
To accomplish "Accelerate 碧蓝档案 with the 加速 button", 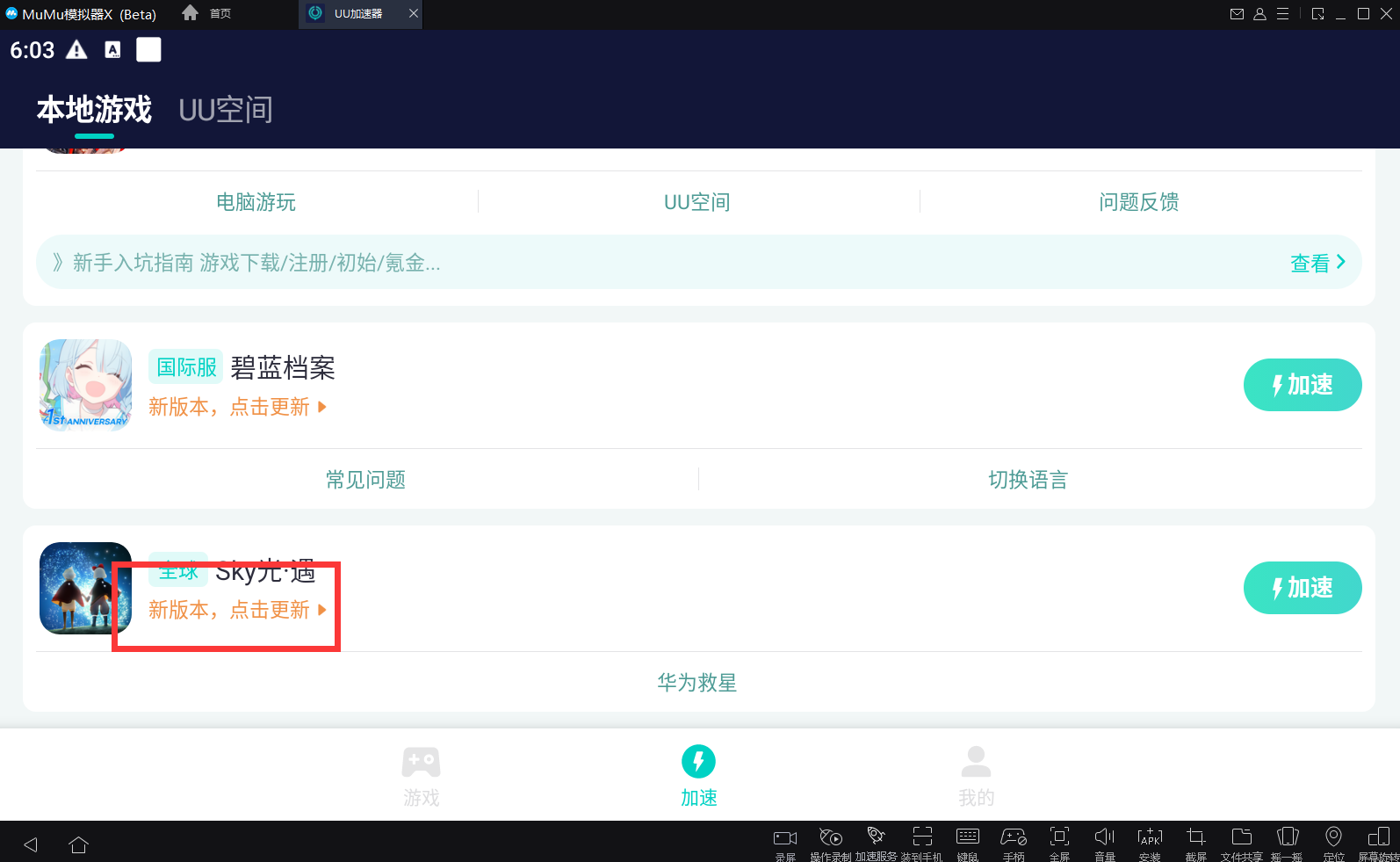I will click(x=1303, y=385).
